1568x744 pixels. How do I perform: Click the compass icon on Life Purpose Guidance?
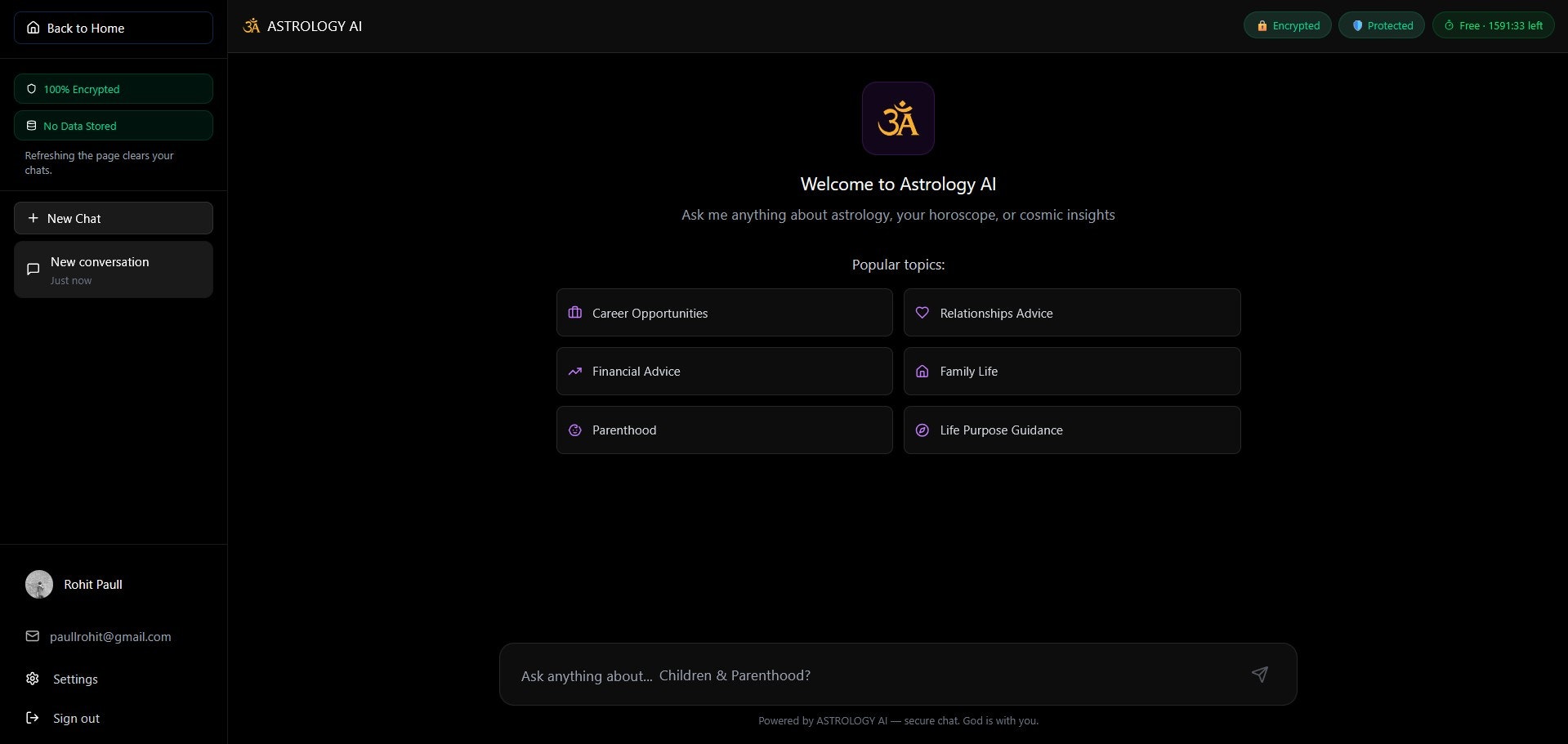pos(922,430)
